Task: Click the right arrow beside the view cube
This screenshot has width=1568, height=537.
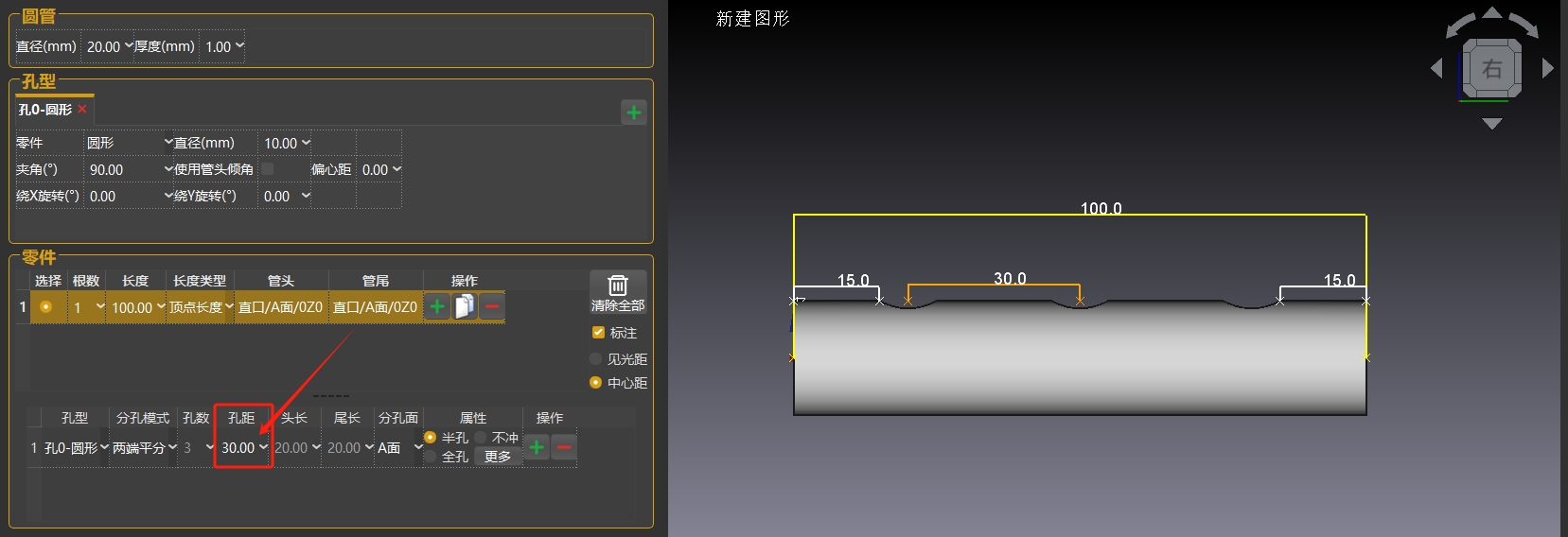Action: (x=1548, y=68)
